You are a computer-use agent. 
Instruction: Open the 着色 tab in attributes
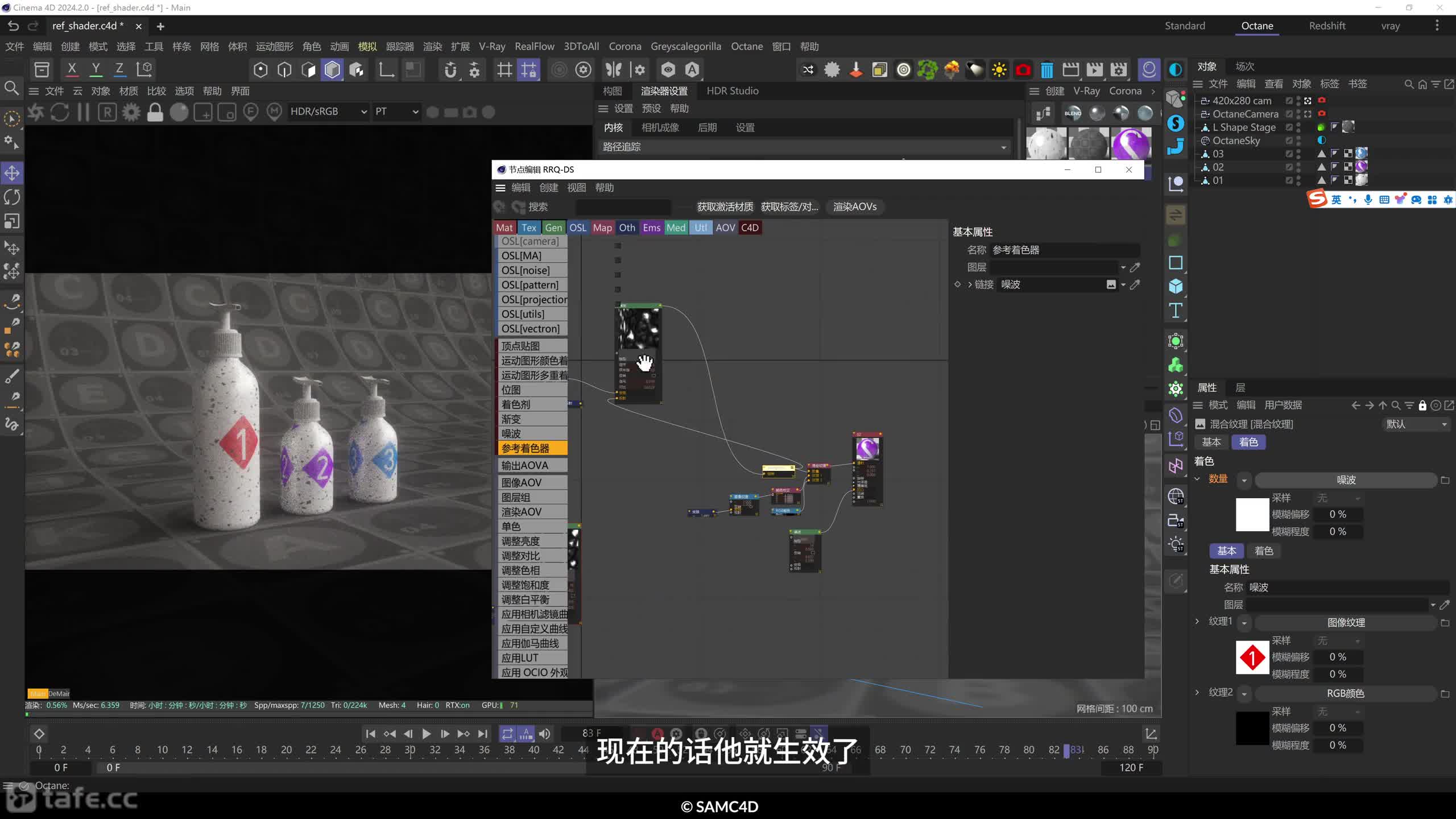pos(1248,442)
